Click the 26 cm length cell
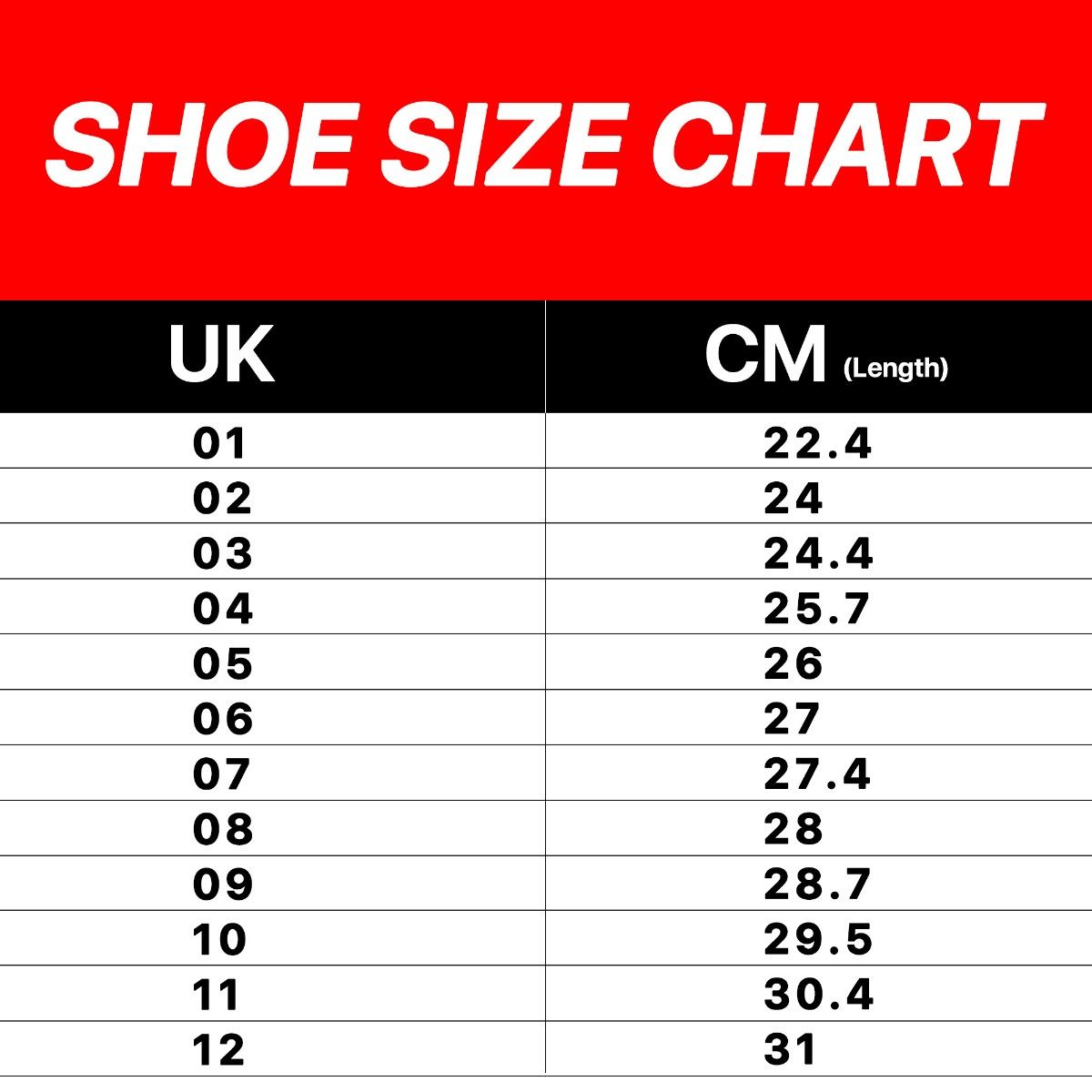 [x=793, y=664]
